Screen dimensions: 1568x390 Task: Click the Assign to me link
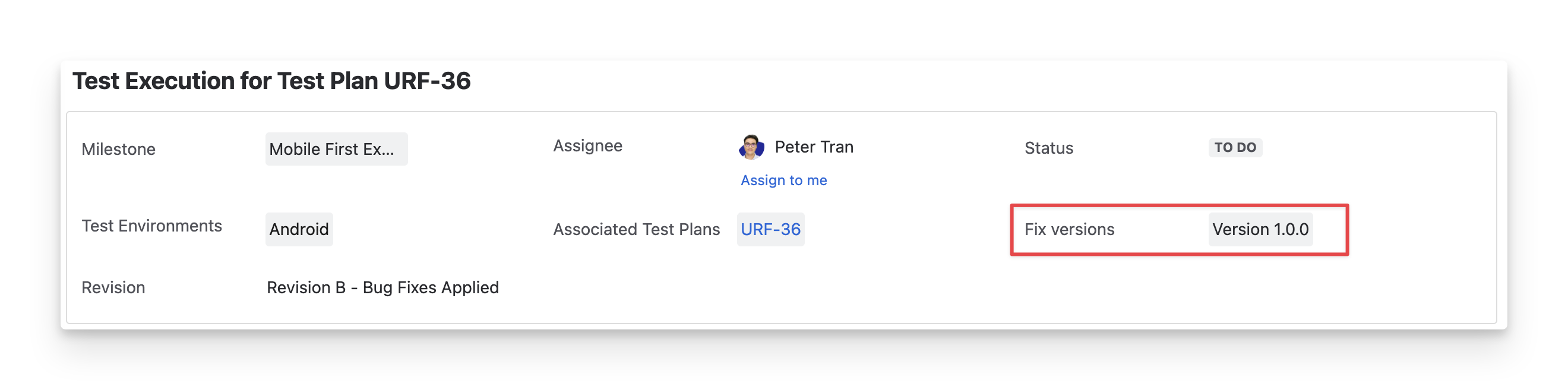pyautogui.click(x=783, y=180)
